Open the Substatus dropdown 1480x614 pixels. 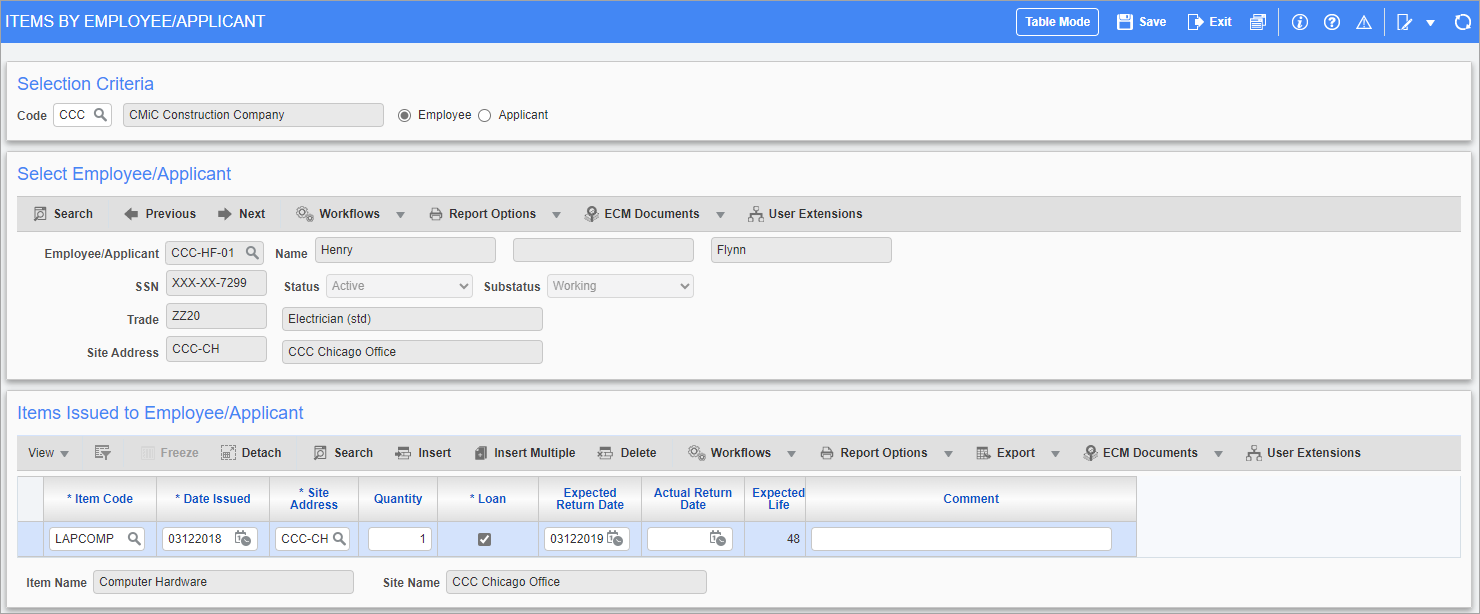point(685,285)
